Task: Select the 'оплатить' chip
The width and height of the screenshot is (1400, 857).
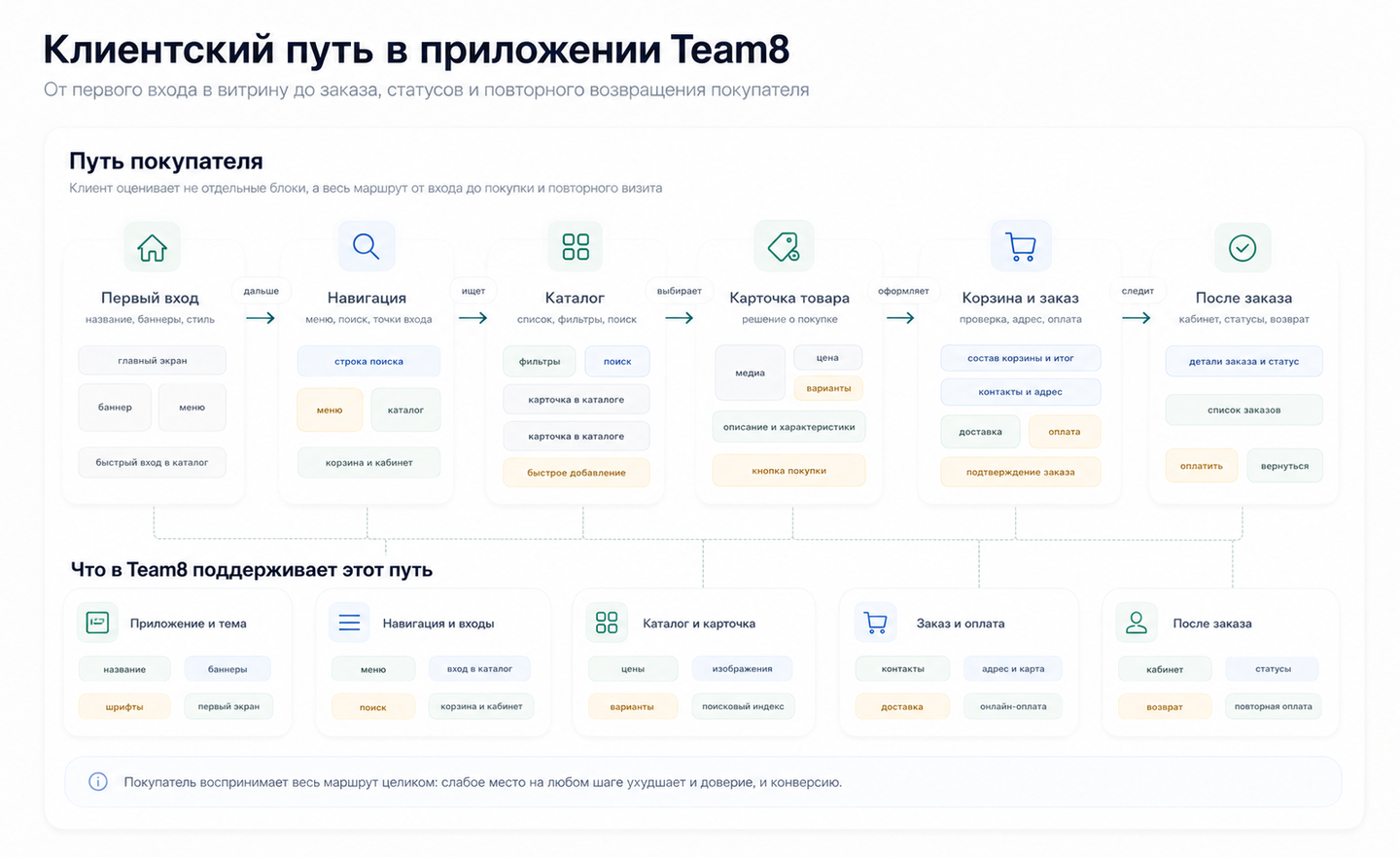Action: click(1202, 466)
